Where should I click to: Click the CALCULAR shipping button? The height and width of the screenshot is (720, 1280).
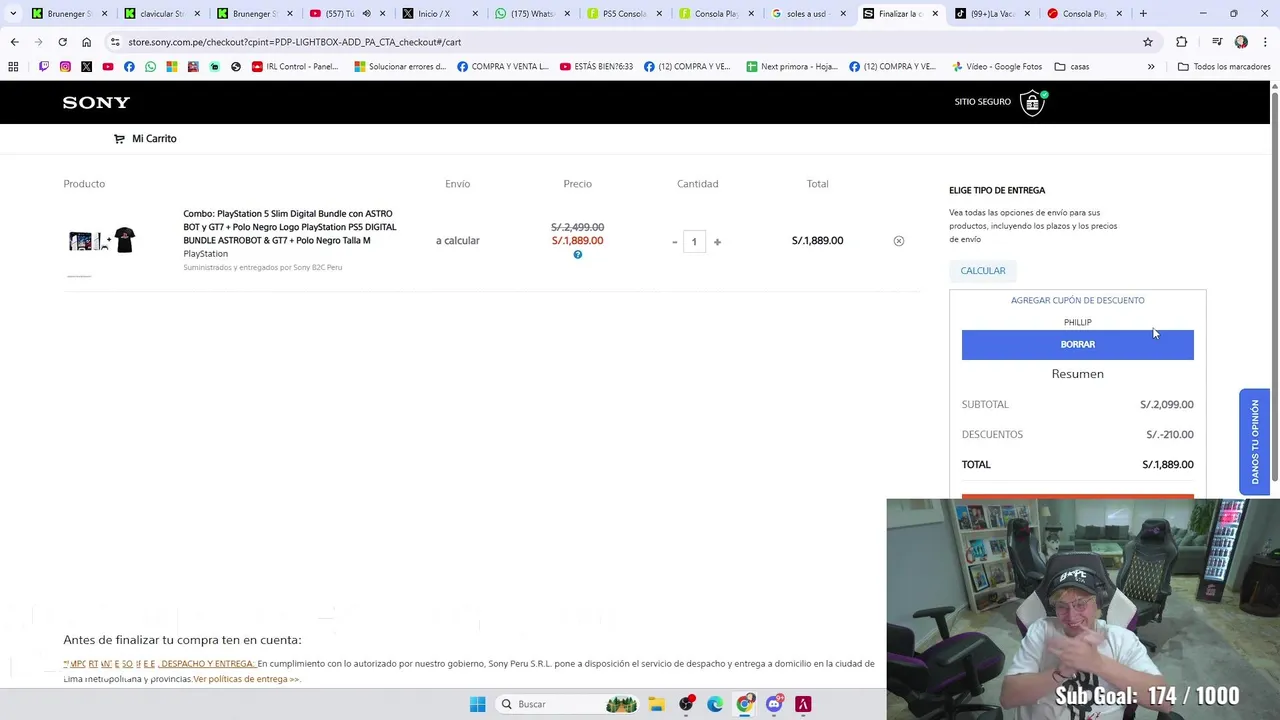click(983, 271)
